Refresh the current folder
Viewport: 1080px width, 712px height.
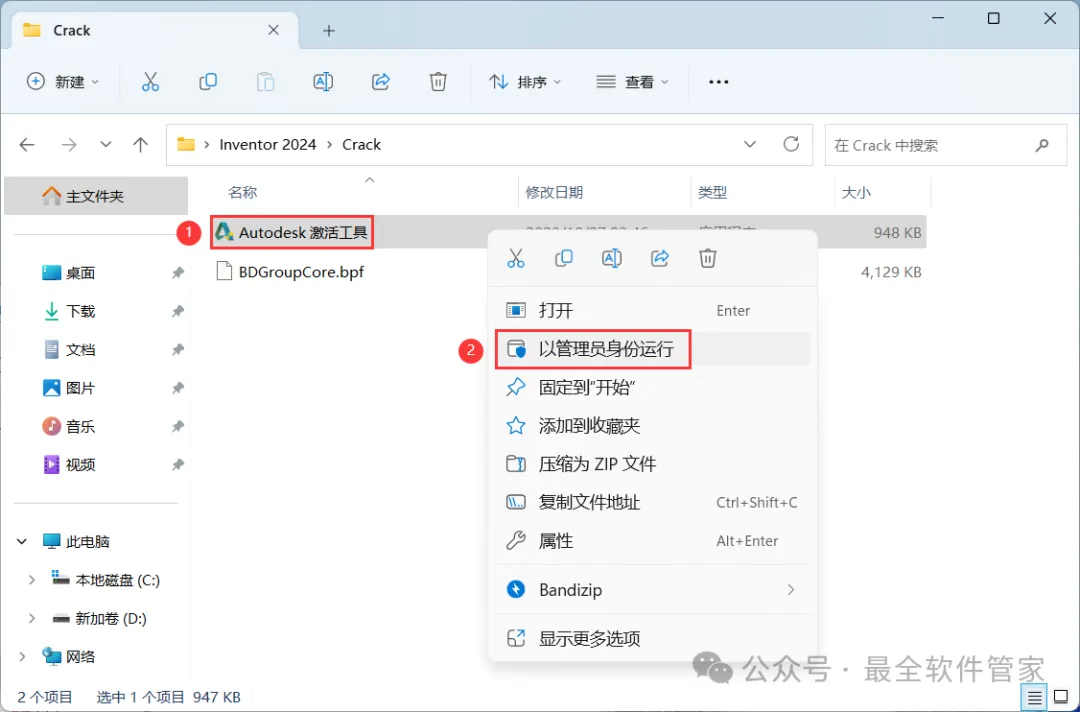tap(791, 144)
